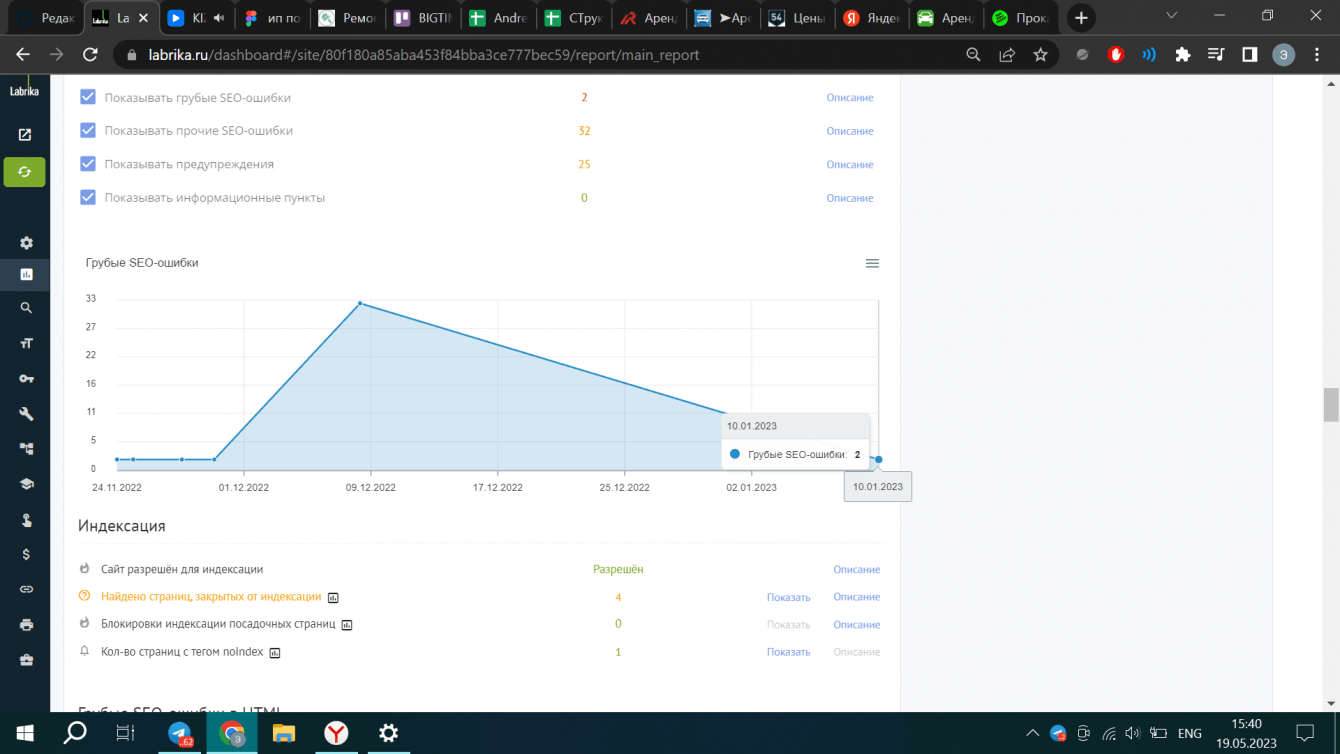1340x754 pixels.
Task: Open chart icon beside 'Блокировки индексации посадочных страниц'
Action: [x=347, y=625]
